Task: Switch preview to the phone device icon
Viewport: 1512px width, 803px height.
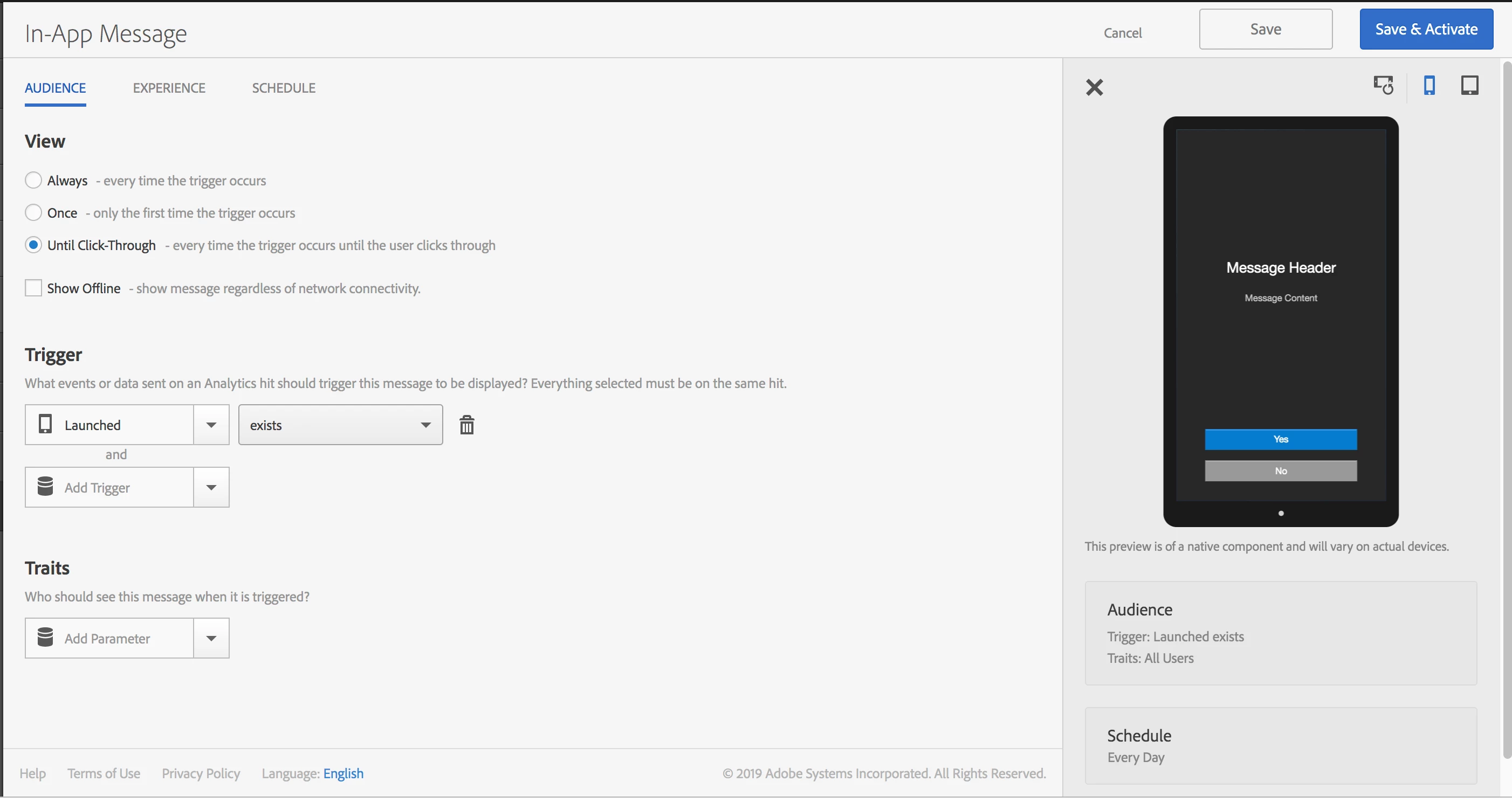Action: click(1429, 86)
